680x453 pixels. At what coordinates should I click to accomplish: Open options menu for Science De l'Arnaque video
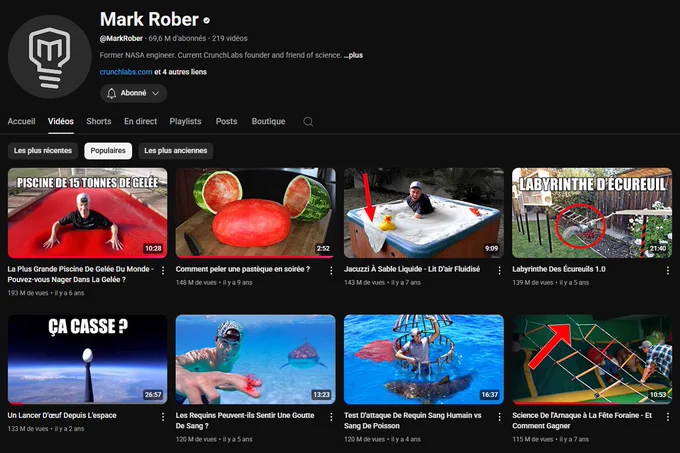(667, 417)
